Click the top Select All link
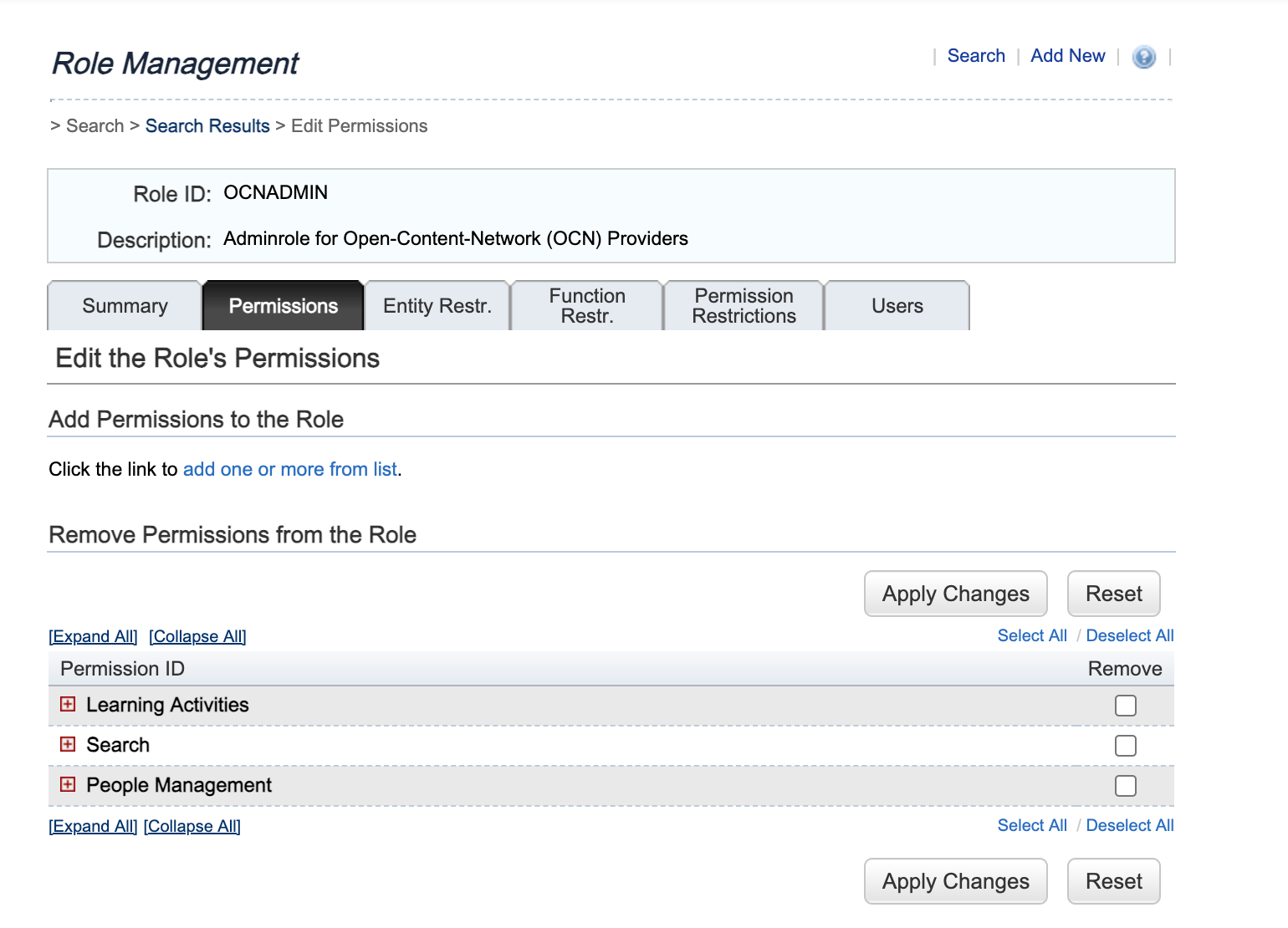The height and width of the screenshot is (928, 1288). click(x=1032, y=635)
